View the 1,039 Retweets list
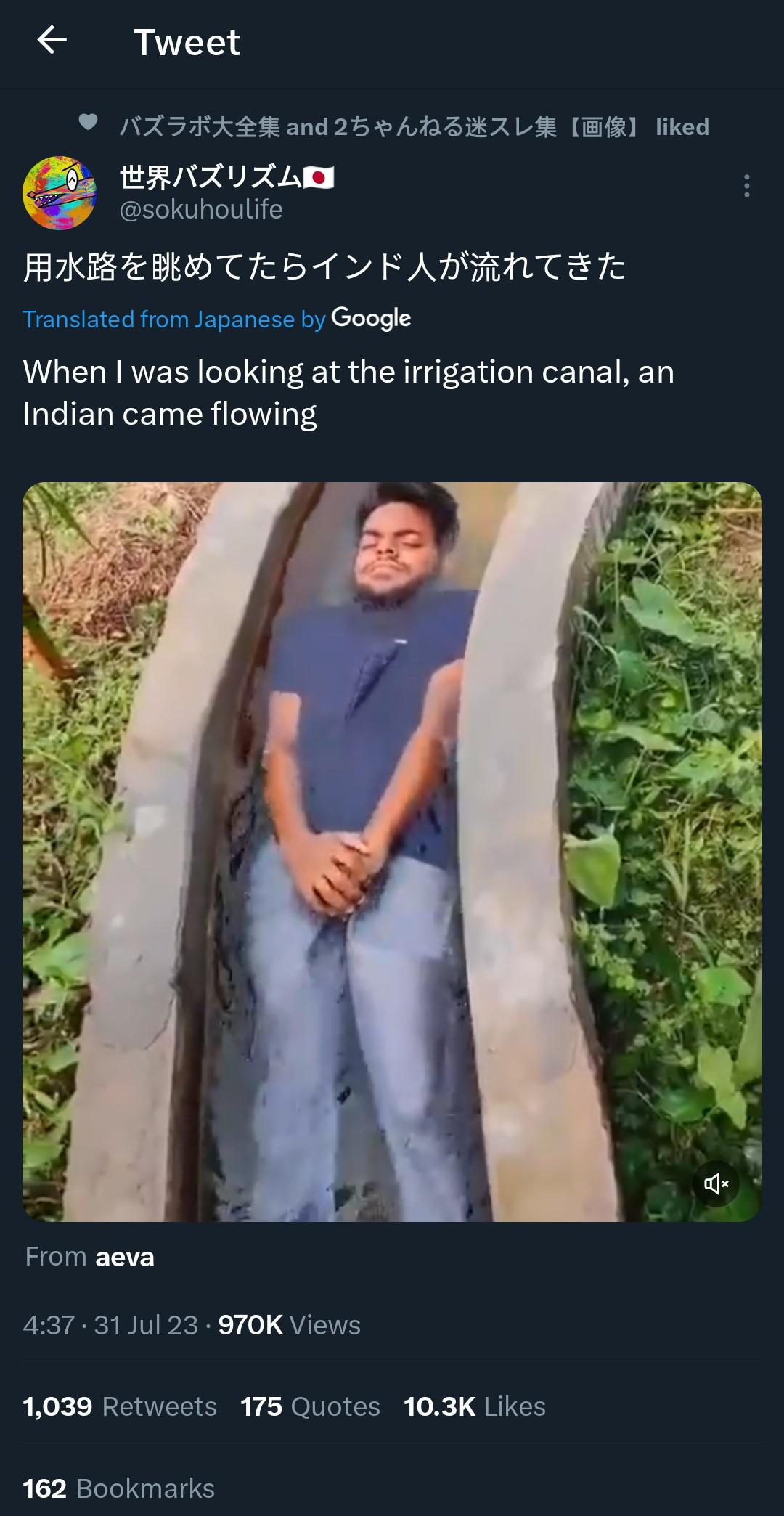 tap(120, 1406)
